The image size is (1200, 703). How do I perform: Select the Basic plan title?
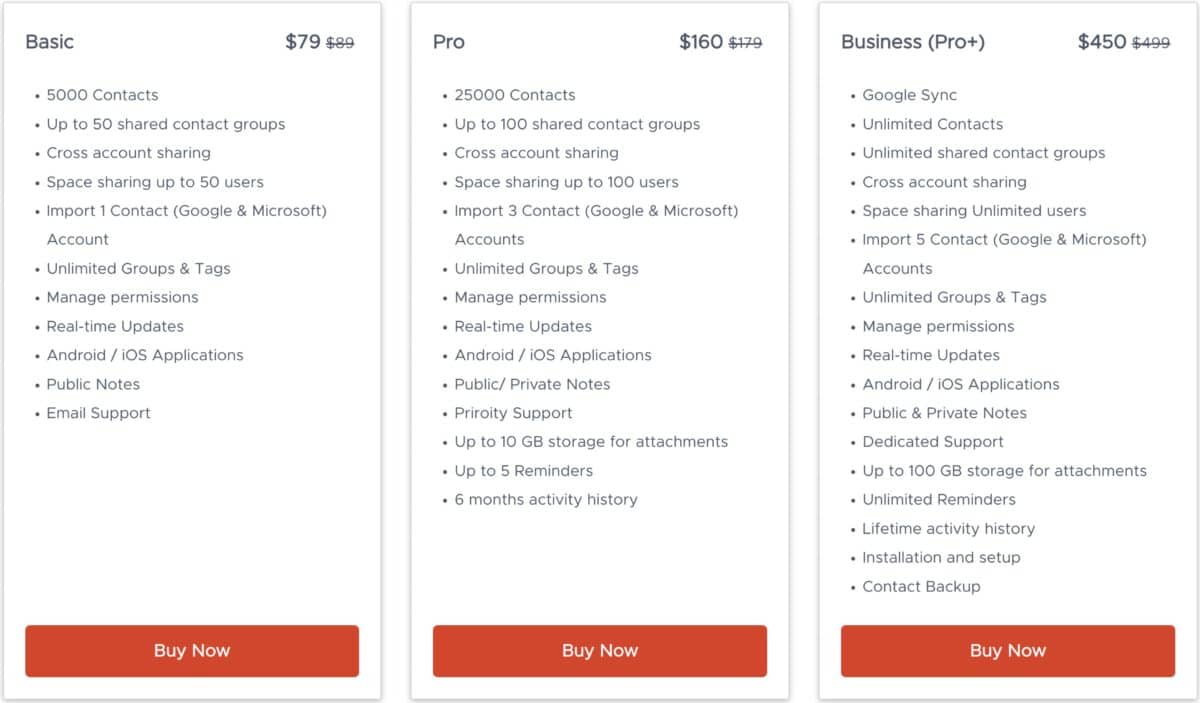50,42
